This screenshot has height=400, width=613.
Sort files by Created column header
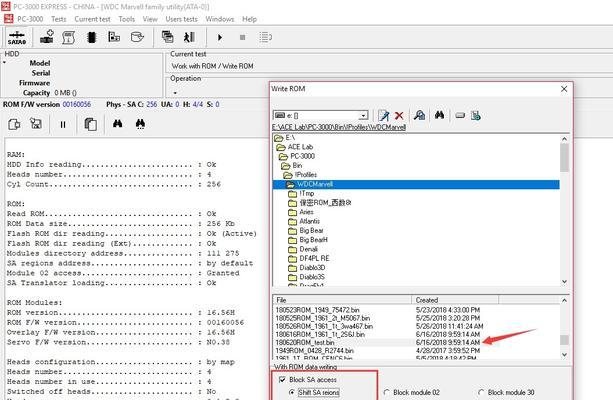pos(455,300)
